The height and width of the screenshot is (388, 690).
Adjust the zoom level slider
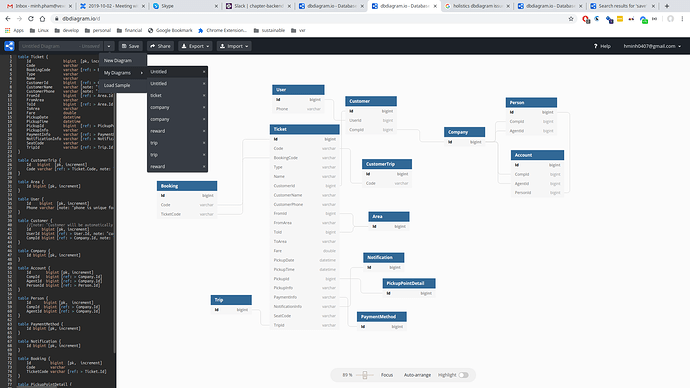pos(365,375)
